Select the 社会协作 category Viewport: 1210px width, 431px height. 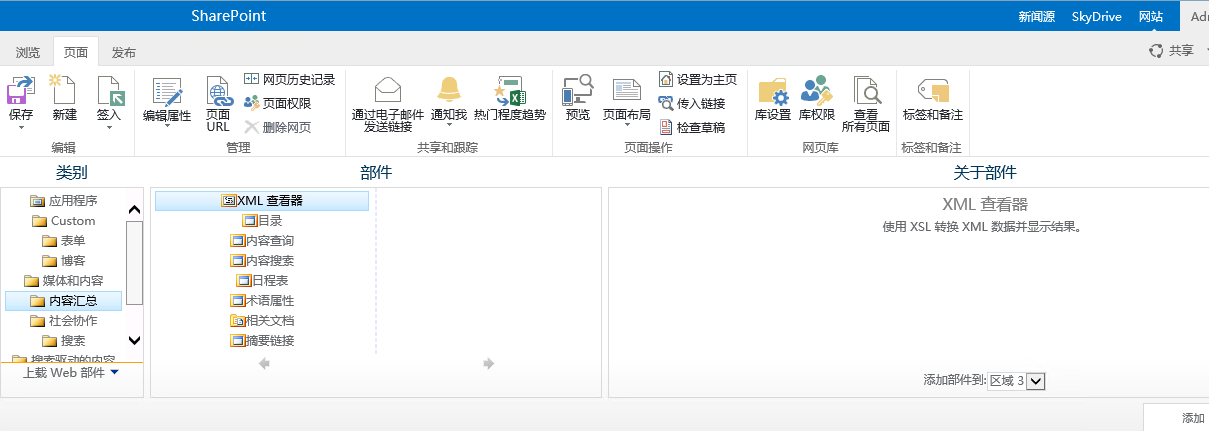coord(64,321)
